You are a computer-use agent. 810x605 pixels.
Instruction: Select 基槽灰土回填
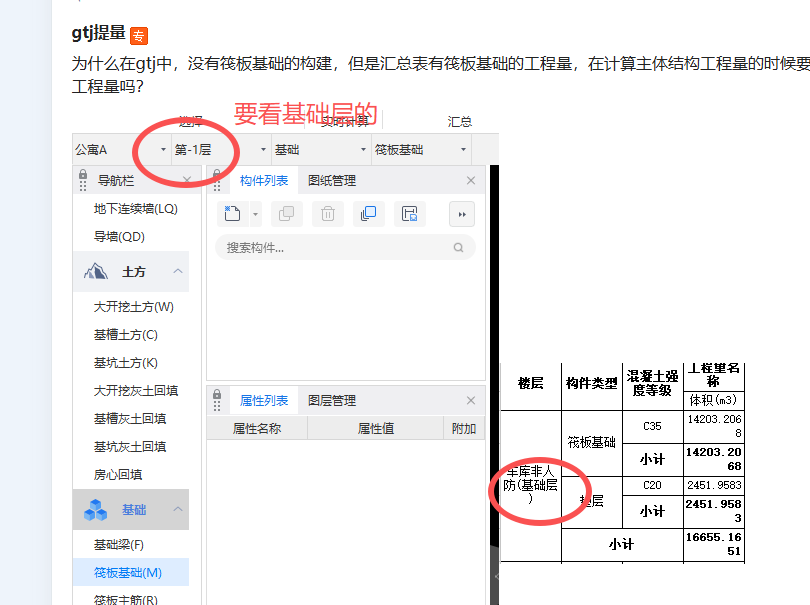[130, 418]
